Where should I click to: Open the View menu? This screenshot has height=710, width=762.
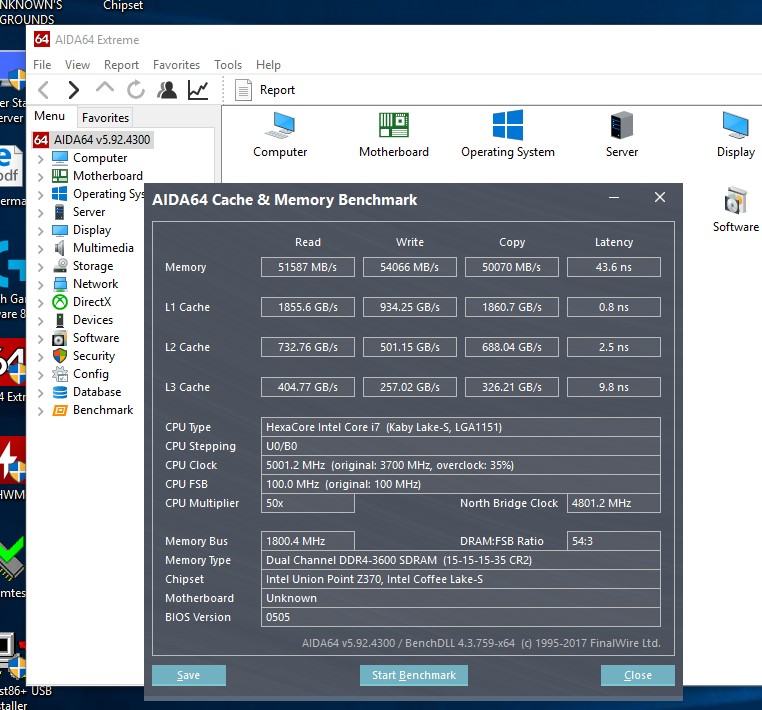click(x=77, y=65)
